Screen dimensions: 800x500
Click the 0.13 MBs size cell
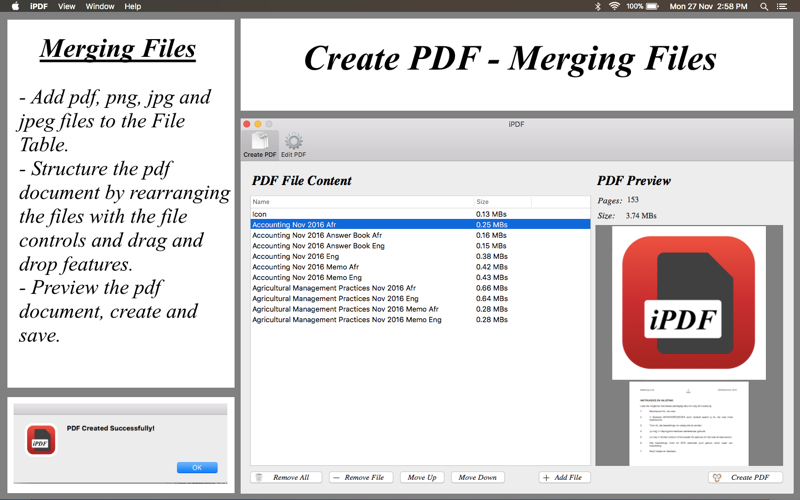click(x=491, y=214)
